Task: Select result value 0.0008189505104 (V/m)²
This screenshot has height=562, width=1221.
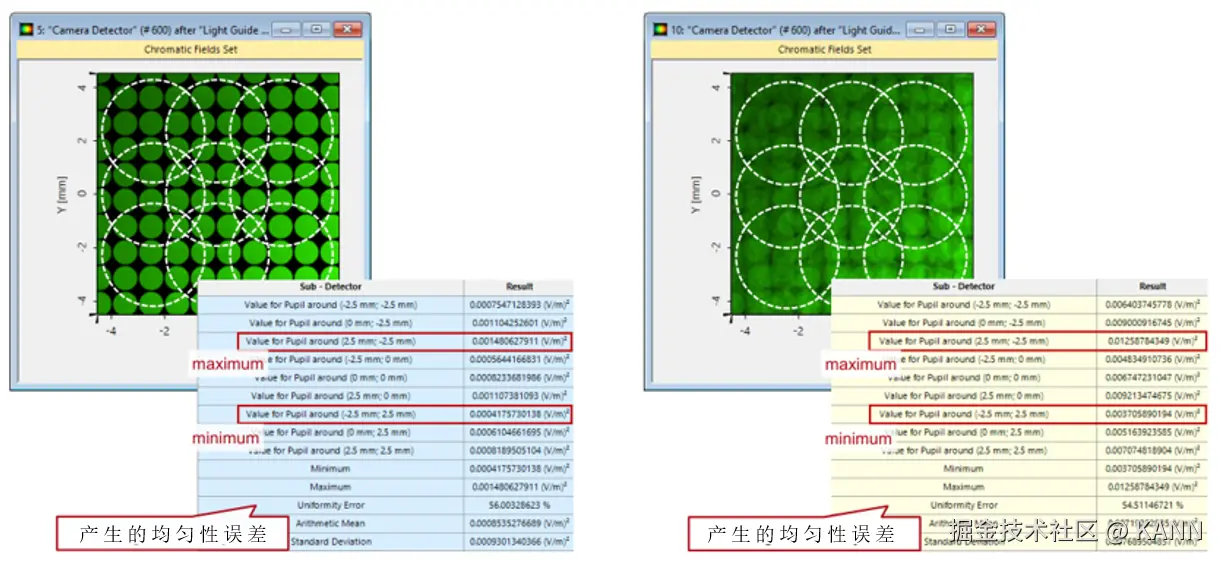Action: pos(520,450)
